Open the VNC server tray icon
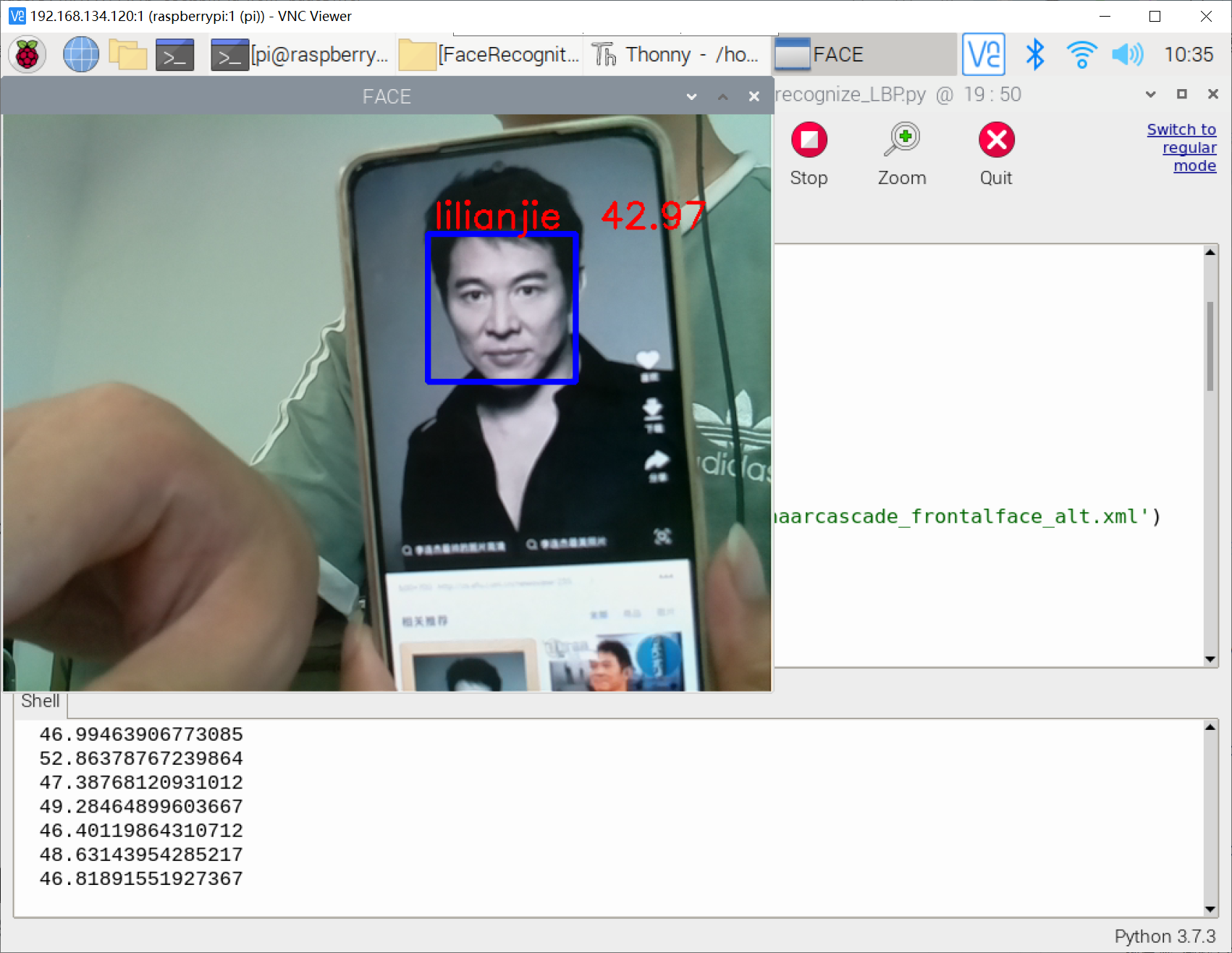This screenshot has width=1232, height=953. click(984, 54)
